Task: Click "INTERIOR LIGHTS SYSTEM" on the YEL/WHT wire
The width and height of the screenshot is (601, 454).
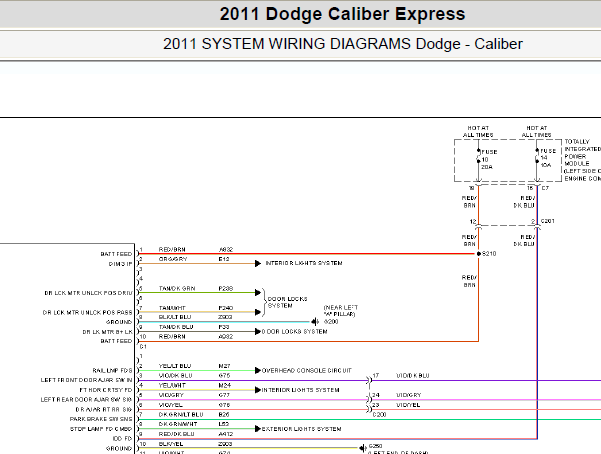Action: pos(300,390)
